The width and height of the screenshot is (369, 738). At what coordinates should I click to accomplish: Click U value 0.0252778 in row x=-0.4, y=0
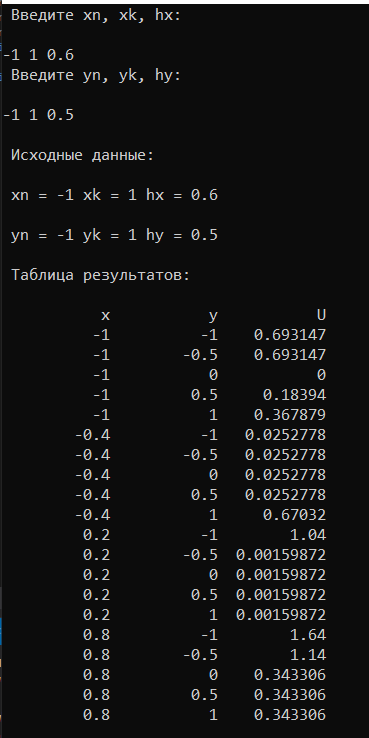pyautogui.click(x=285, y=475)
